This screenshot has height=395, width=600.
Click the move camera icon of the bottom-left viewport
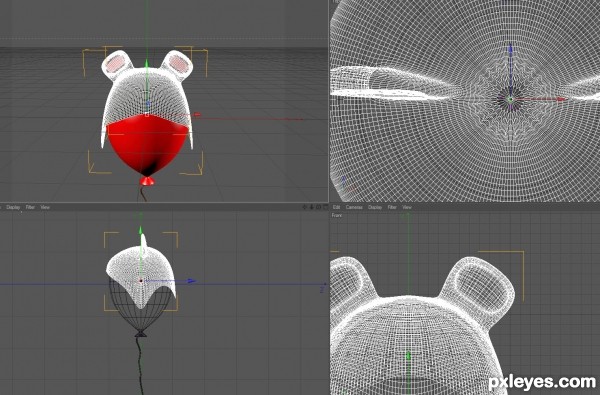[305, 207]
